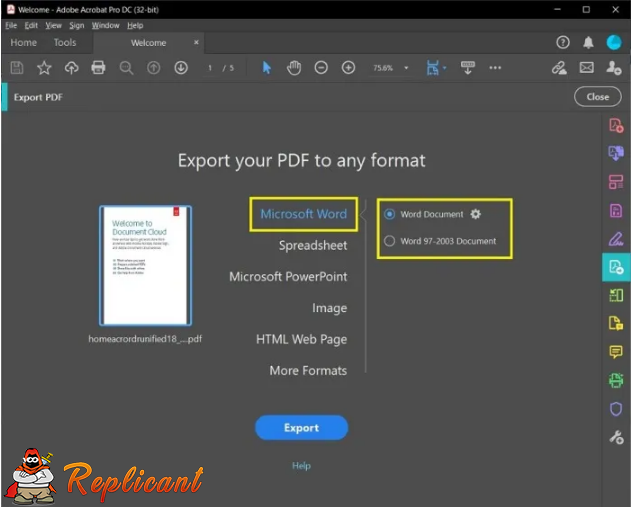Open the Edit menu
631x507 pixels.
31,25
